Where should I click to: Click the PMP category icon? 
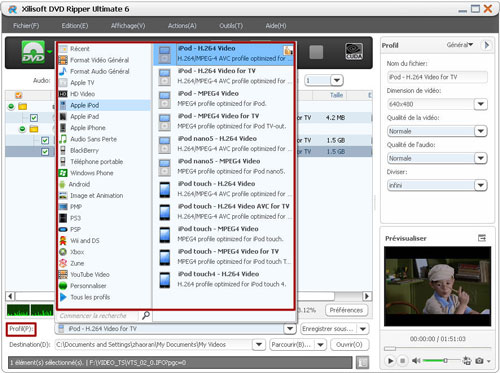63,207
